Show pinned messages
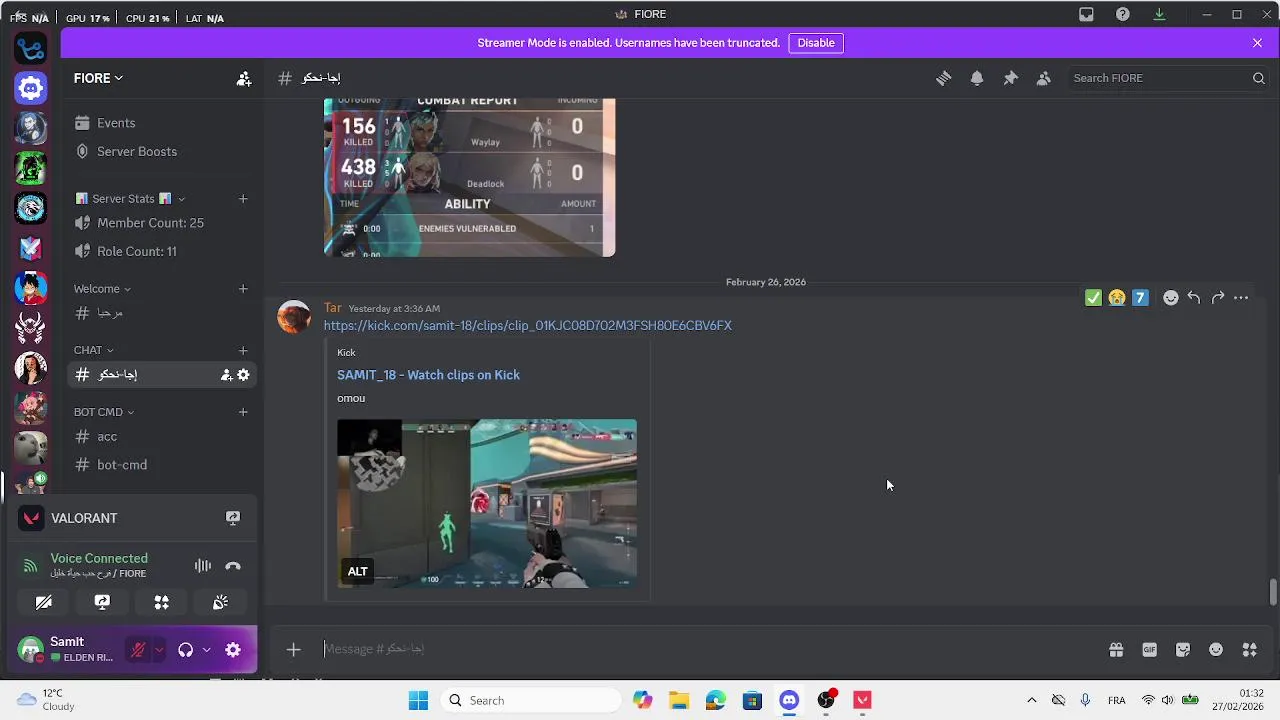The width and height of the screenshot is (1280, 720). (1010, 78)
